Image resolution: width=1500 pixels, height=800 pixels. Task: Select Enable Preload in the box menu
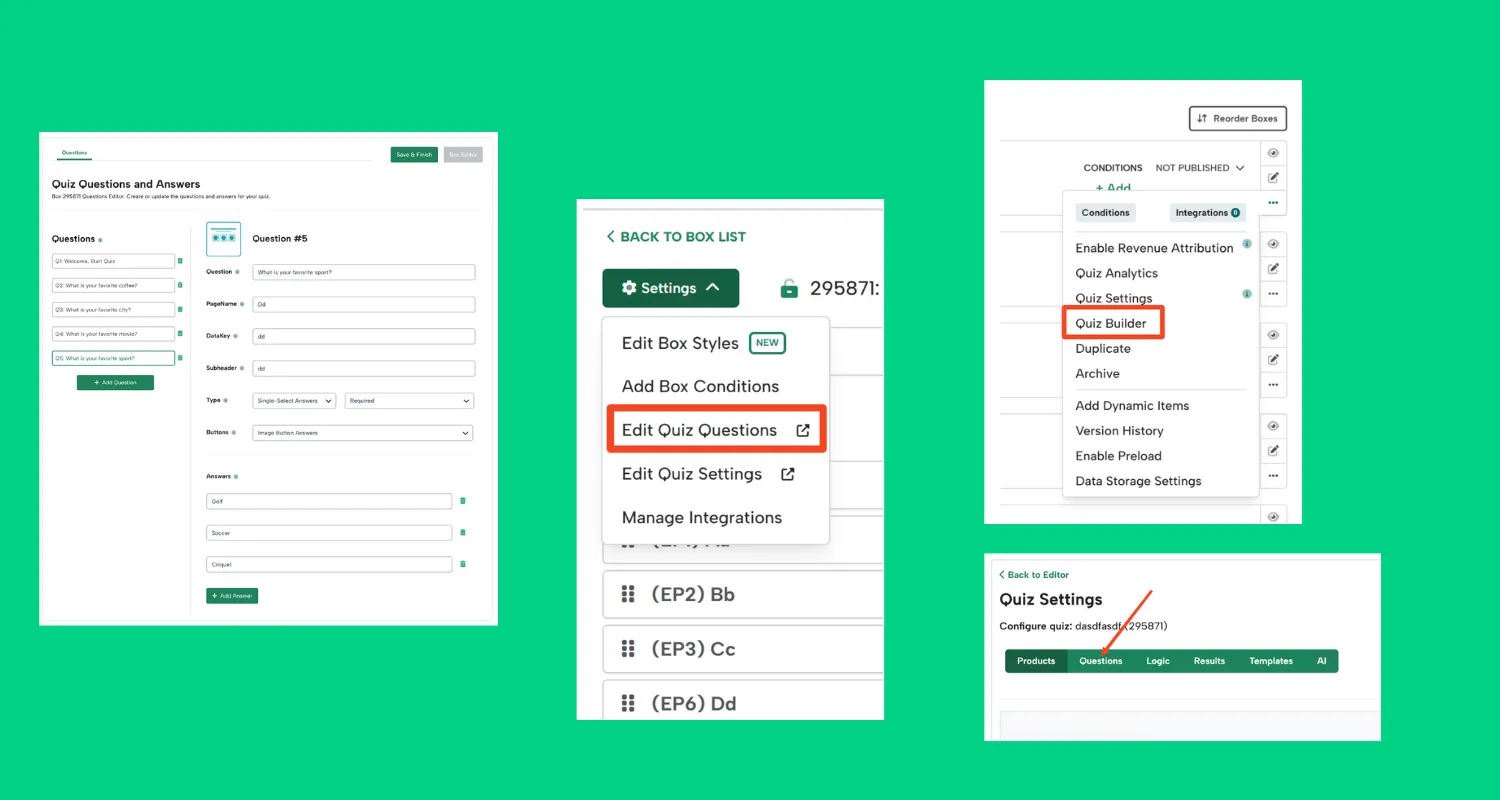1118,456
